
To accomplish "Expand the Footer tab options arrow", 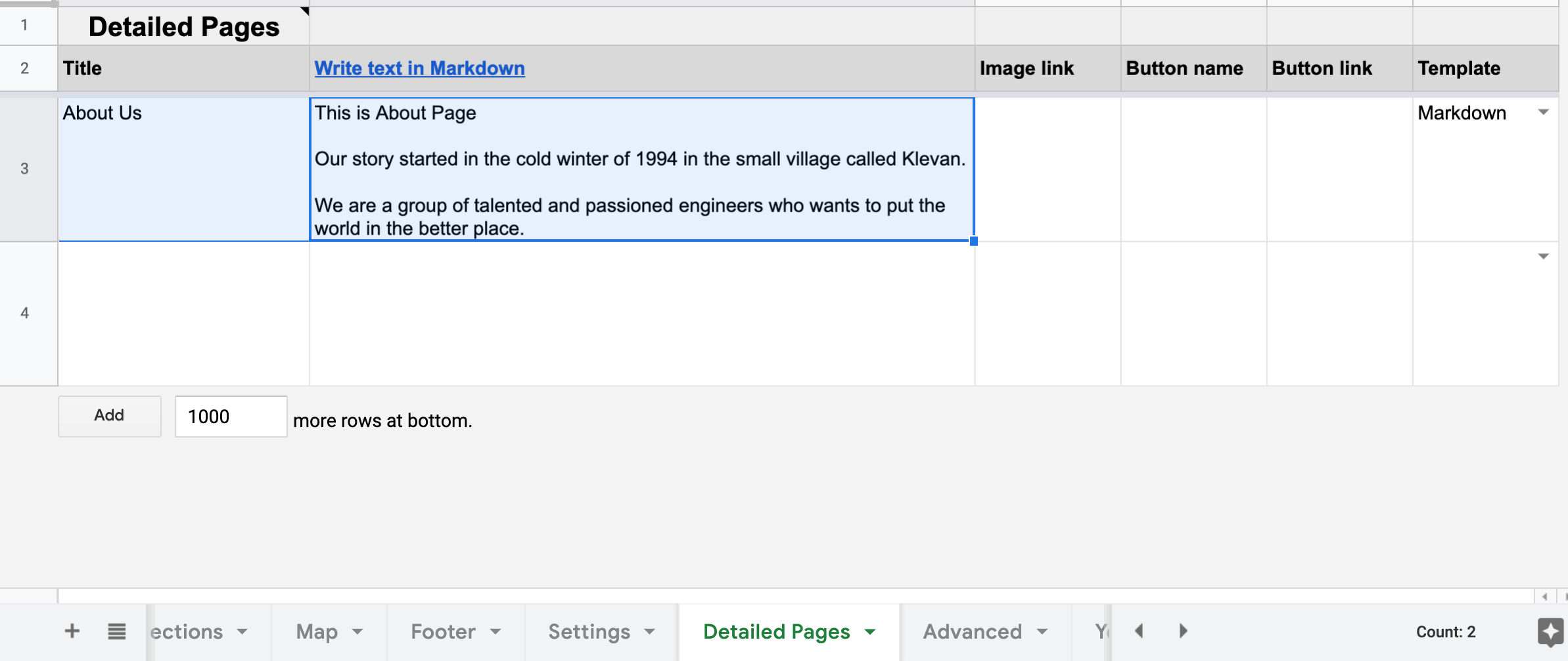I will point(496,632).
